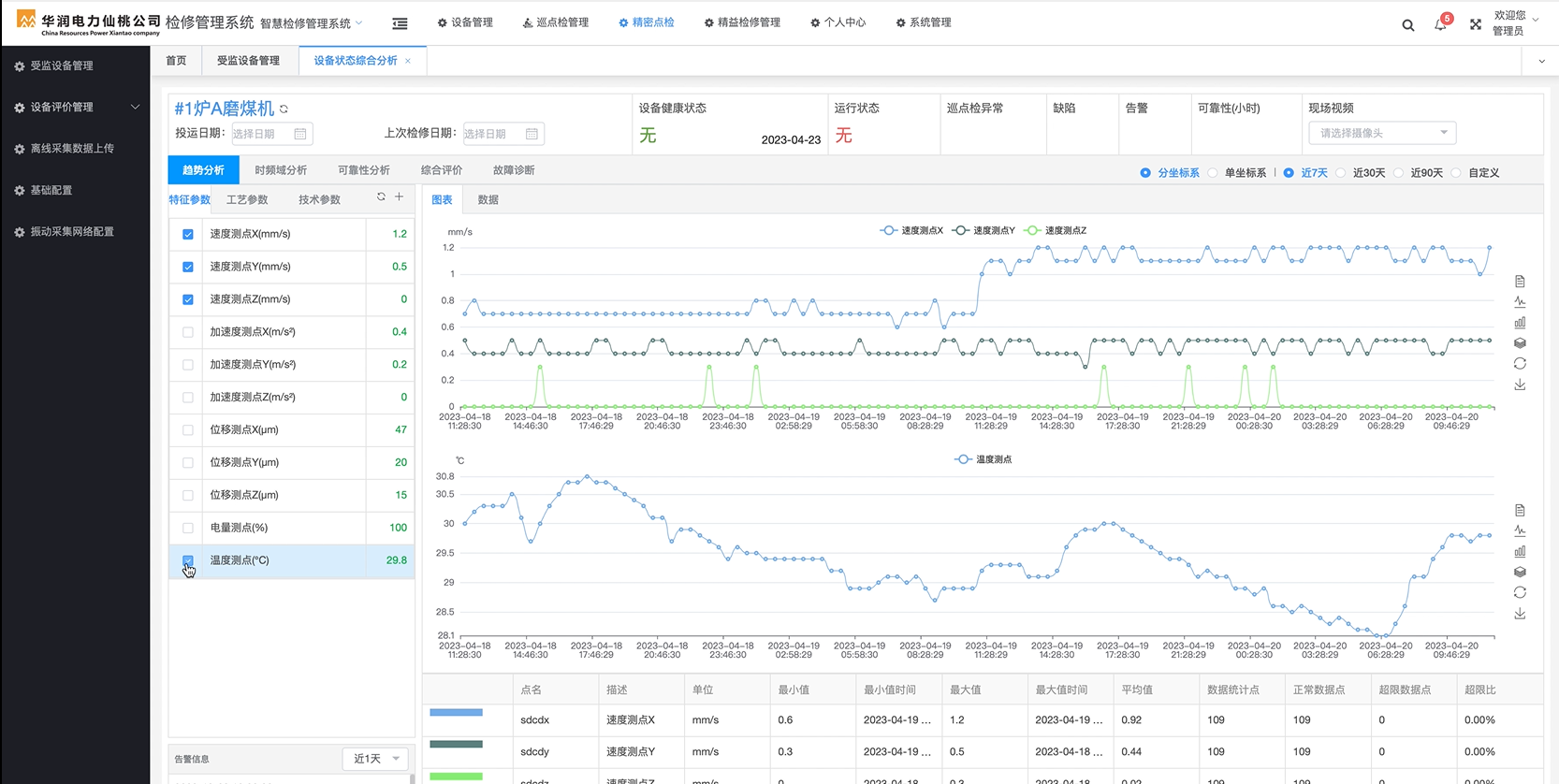
Task: Click the menu collapse icon in top bar
Action: (x=400, y=23)
